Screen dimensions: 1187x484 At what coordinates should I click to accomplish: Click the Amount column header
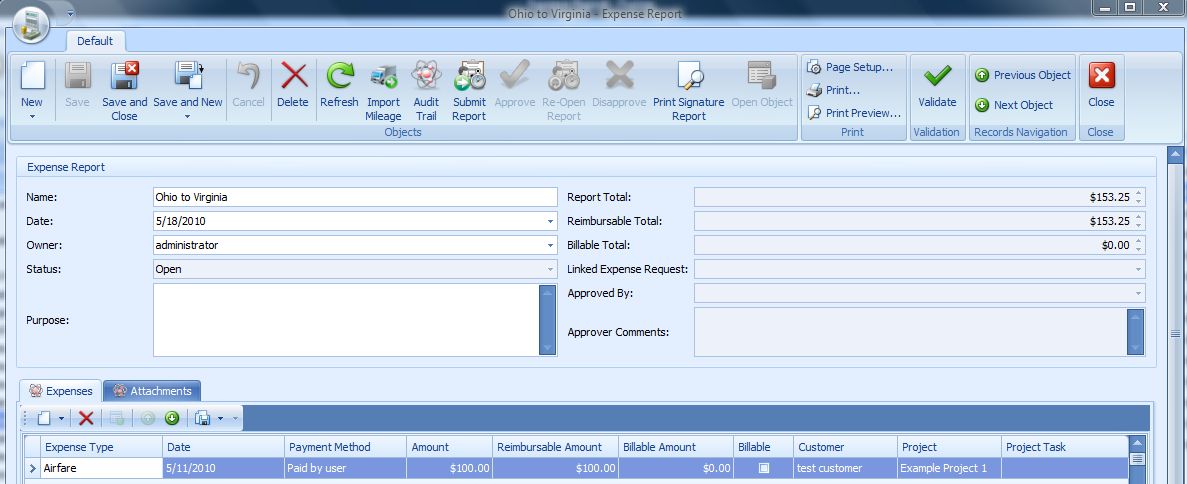(x=450, y=447)
